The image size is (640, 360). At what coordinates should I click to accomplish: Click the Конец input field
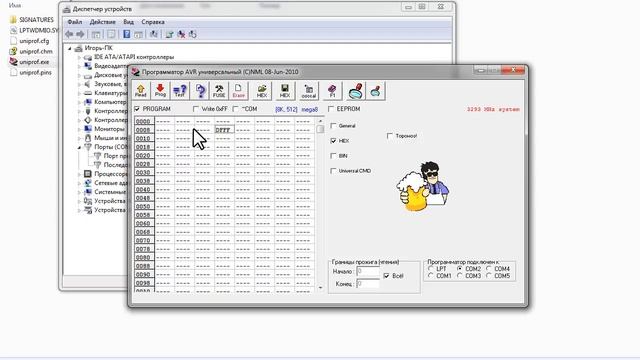click(368, 283)
